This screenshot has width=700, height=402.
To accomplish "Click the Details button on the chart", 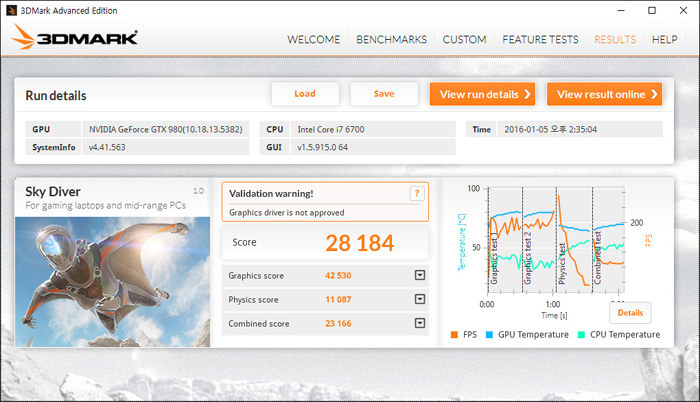I will (x=630, y=312).
